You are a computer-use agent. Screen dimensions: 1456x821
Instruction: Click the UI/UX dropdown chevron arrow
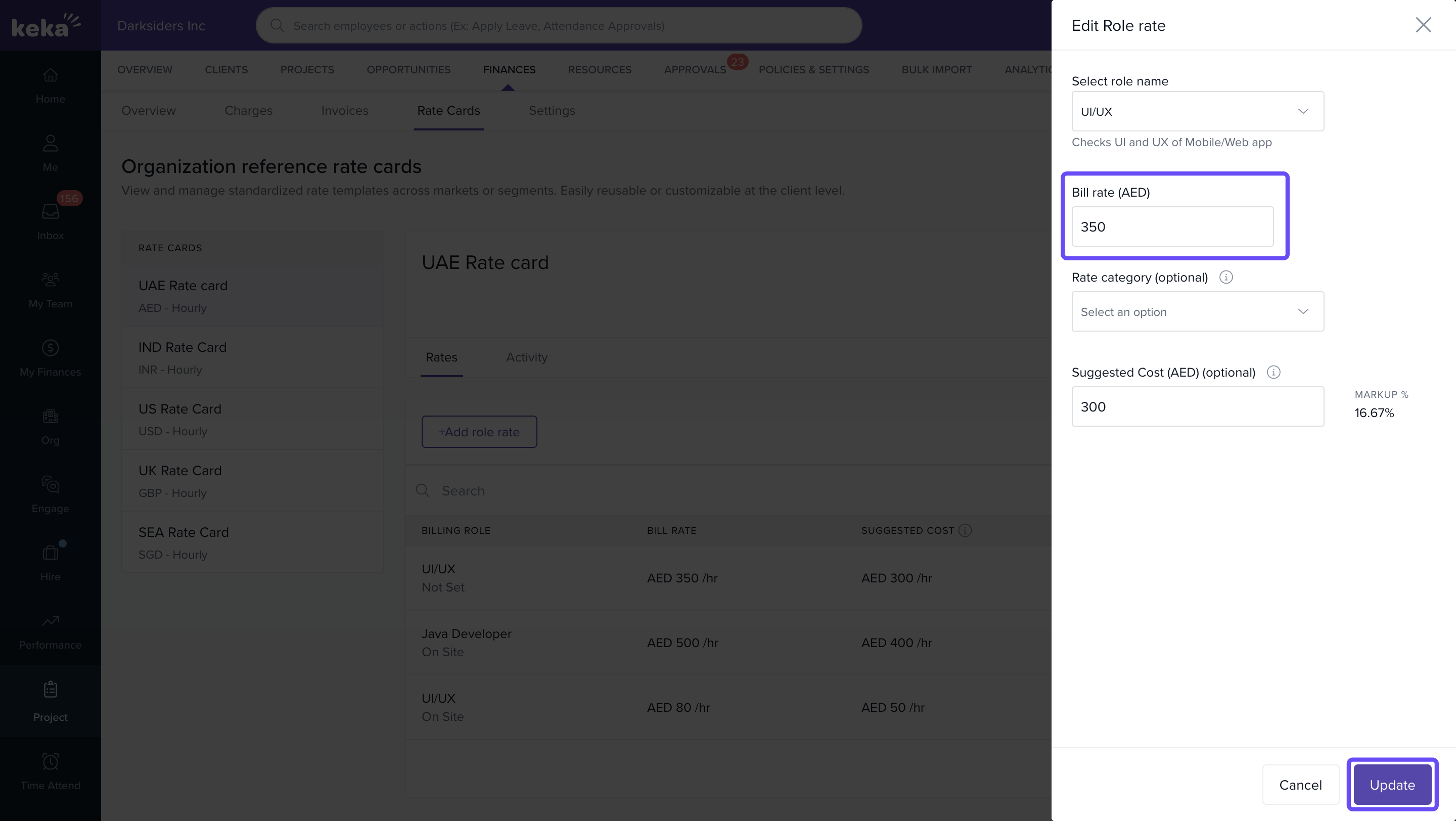1303,111
